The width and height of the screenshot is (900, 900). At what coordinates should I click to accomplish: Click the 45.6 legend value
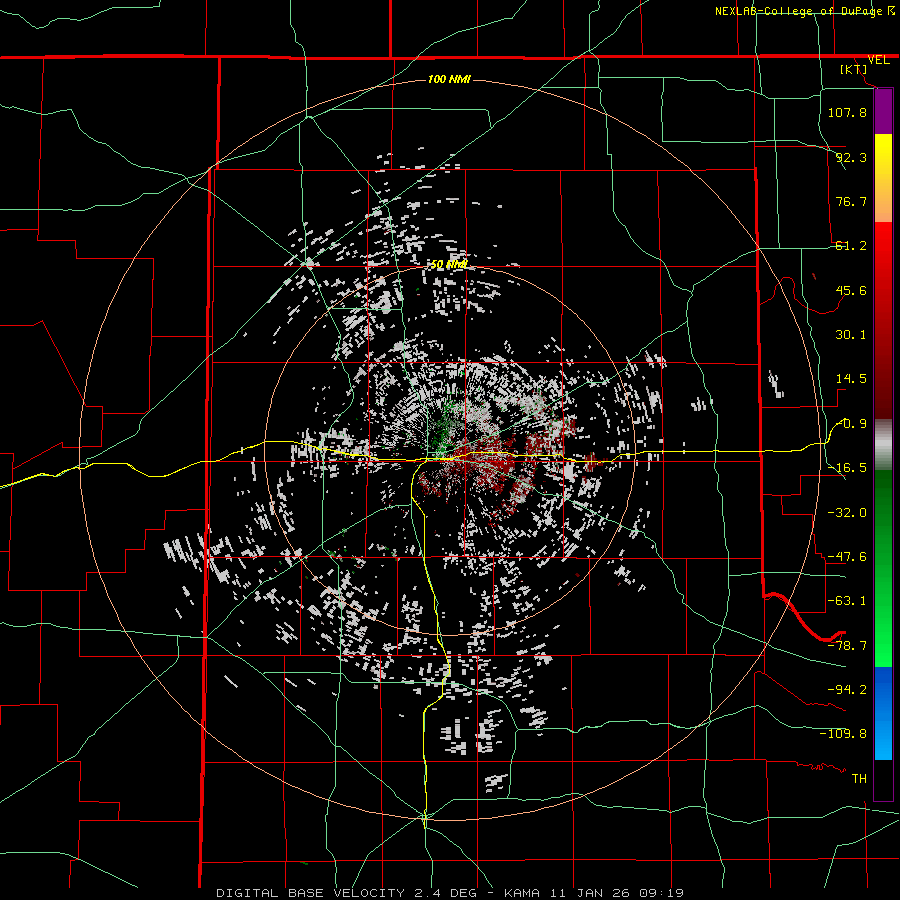[x=851, y=290]
